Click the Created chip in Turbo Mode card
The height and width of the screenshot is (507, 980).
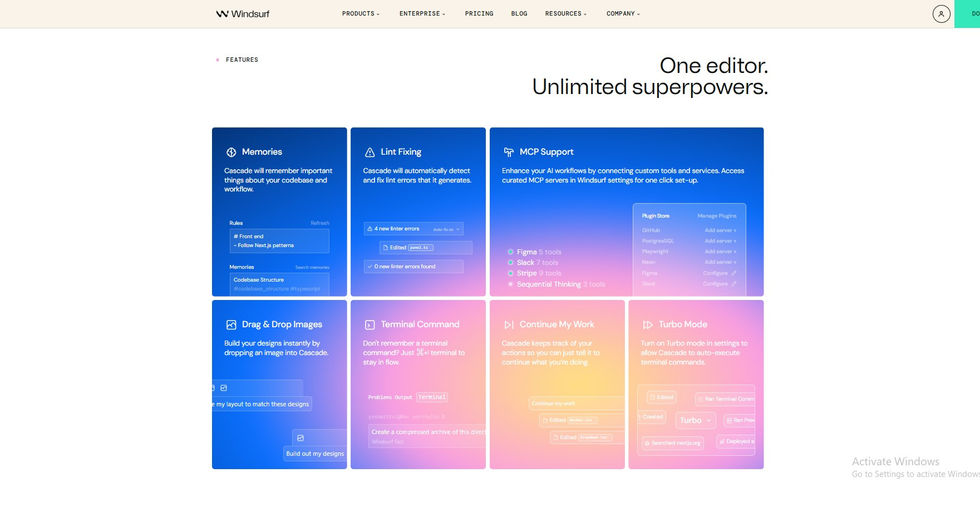click(652, 416)
